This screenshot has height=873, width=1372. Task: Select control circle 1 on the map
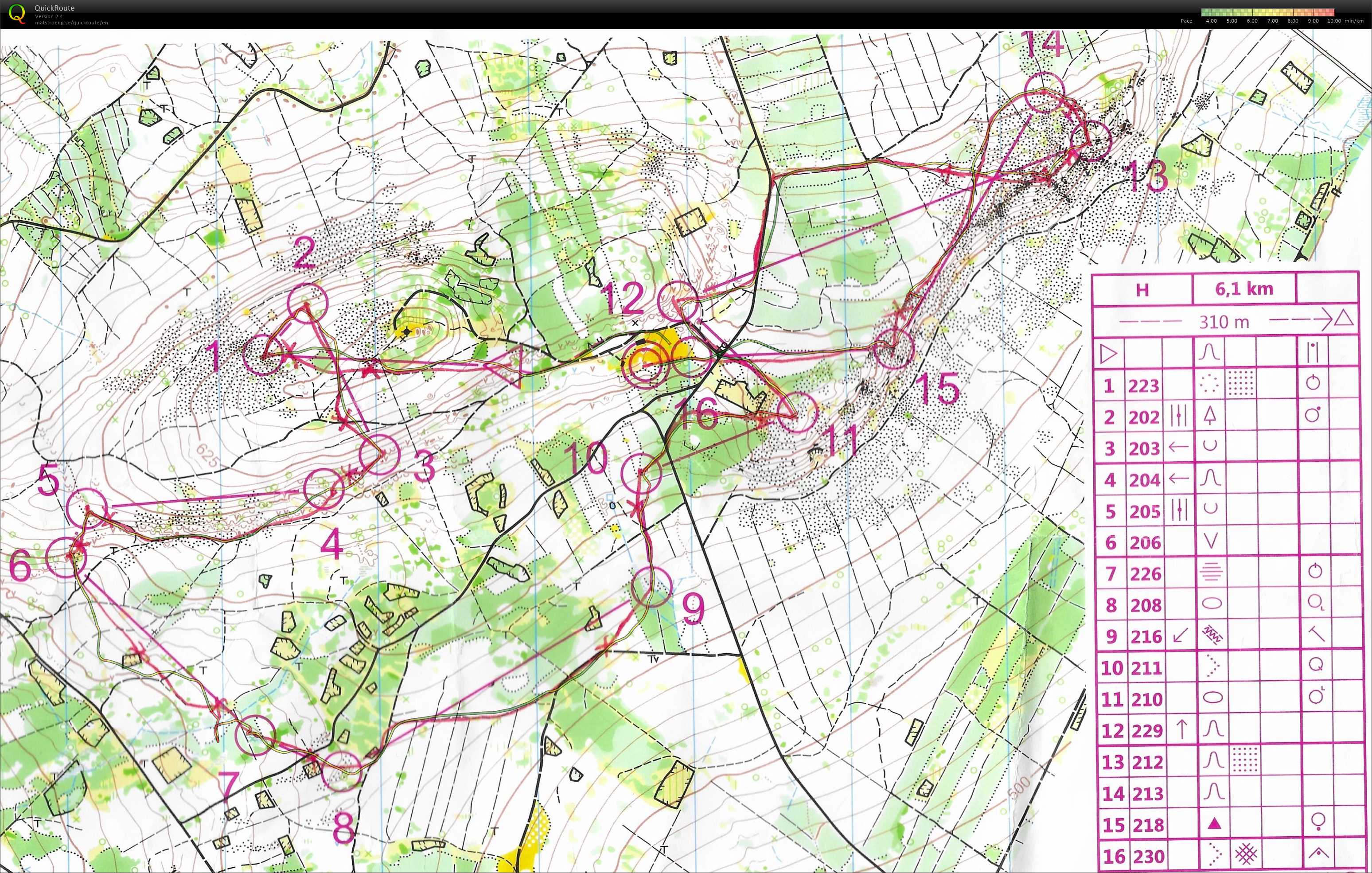click(x=263, y=355)
